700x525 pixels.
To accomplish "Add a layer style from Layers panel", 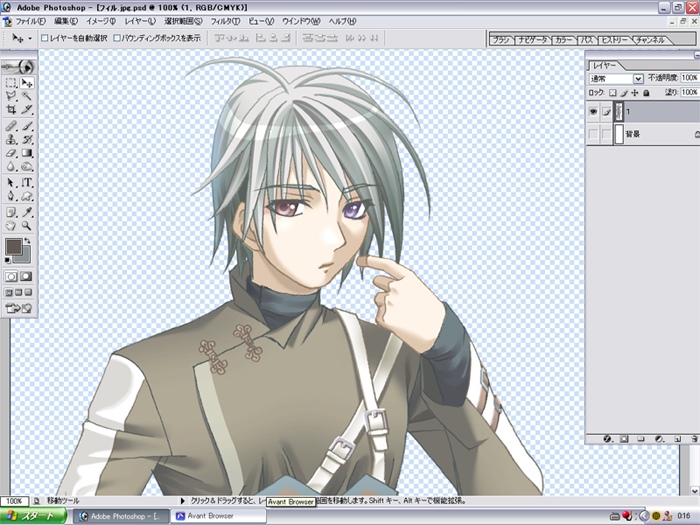I will [x=607, y=439].
